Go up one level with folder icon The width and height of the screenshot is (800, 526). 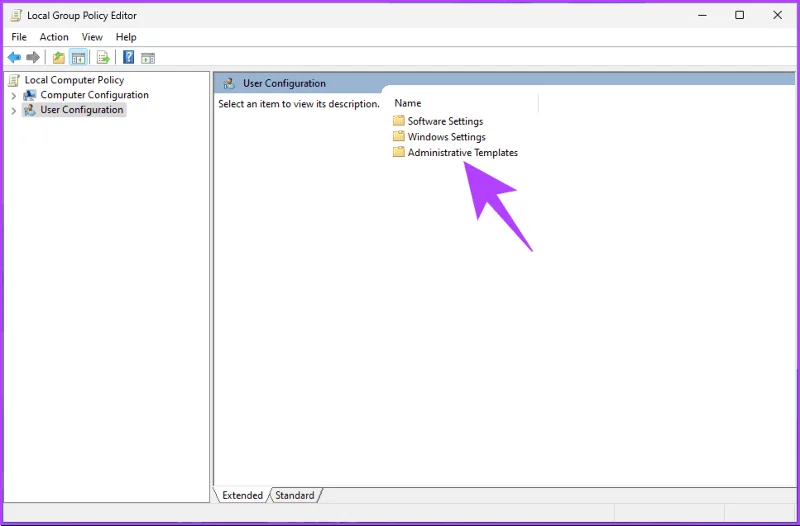tap(59, 58)
